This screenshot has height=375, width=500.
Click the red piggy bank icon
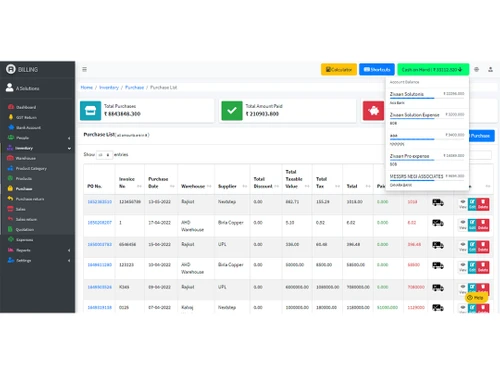373,110
